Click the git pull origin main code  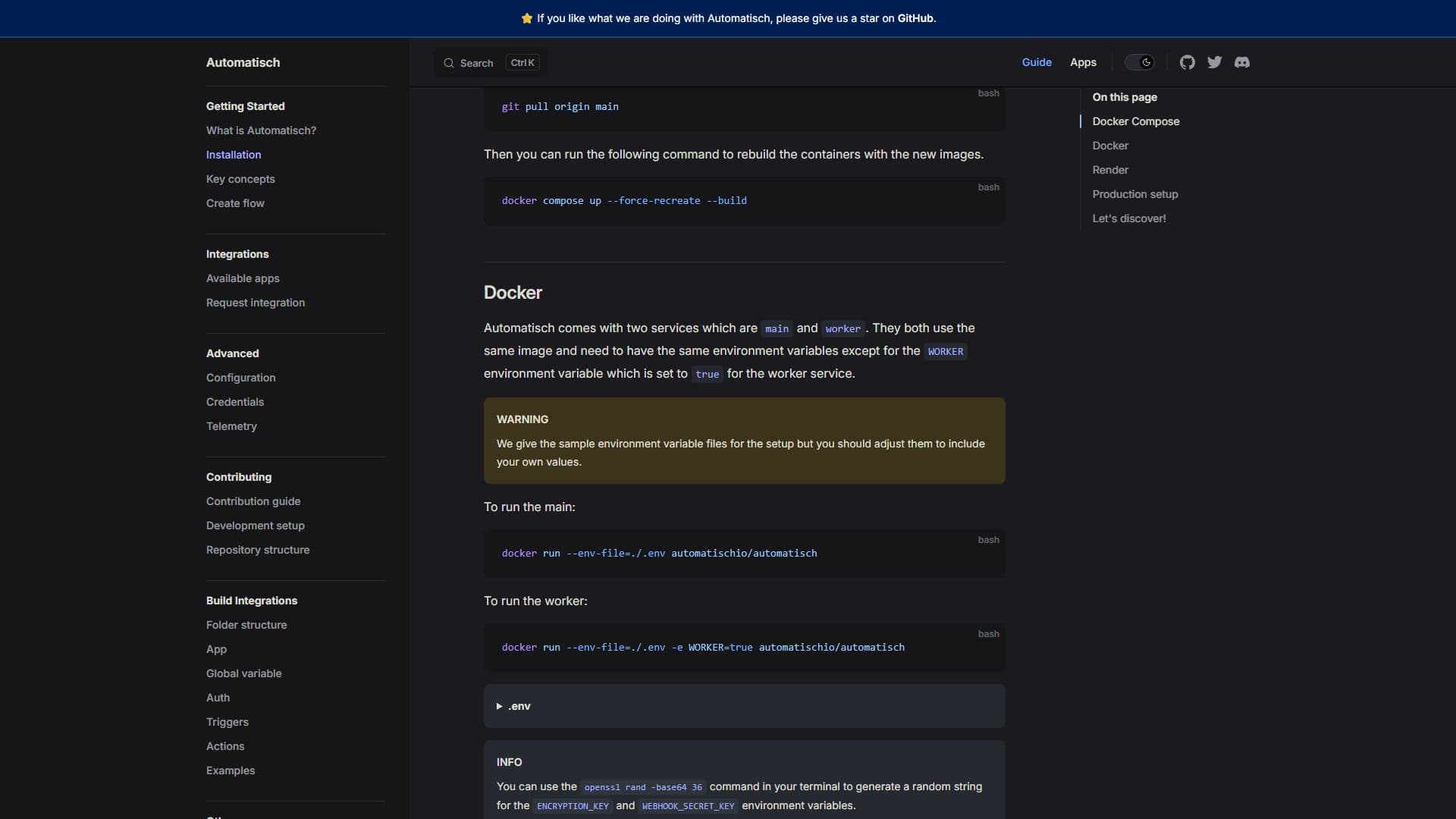click(560, 107)
